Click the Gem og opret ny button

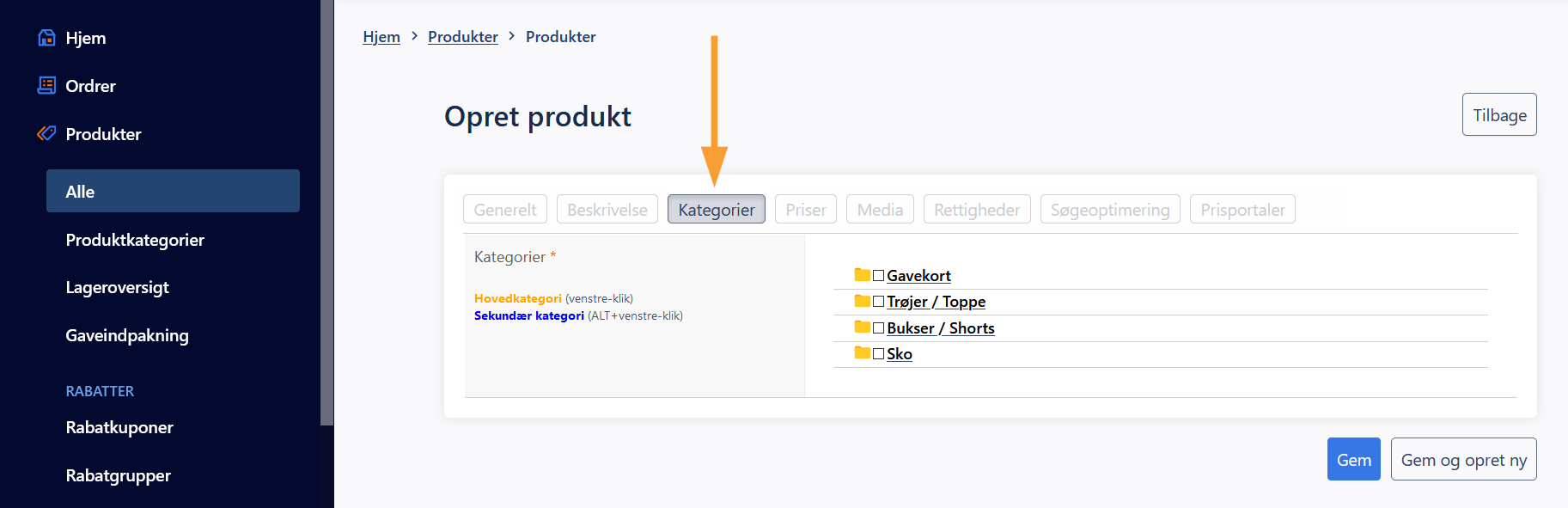point(1464,459)
